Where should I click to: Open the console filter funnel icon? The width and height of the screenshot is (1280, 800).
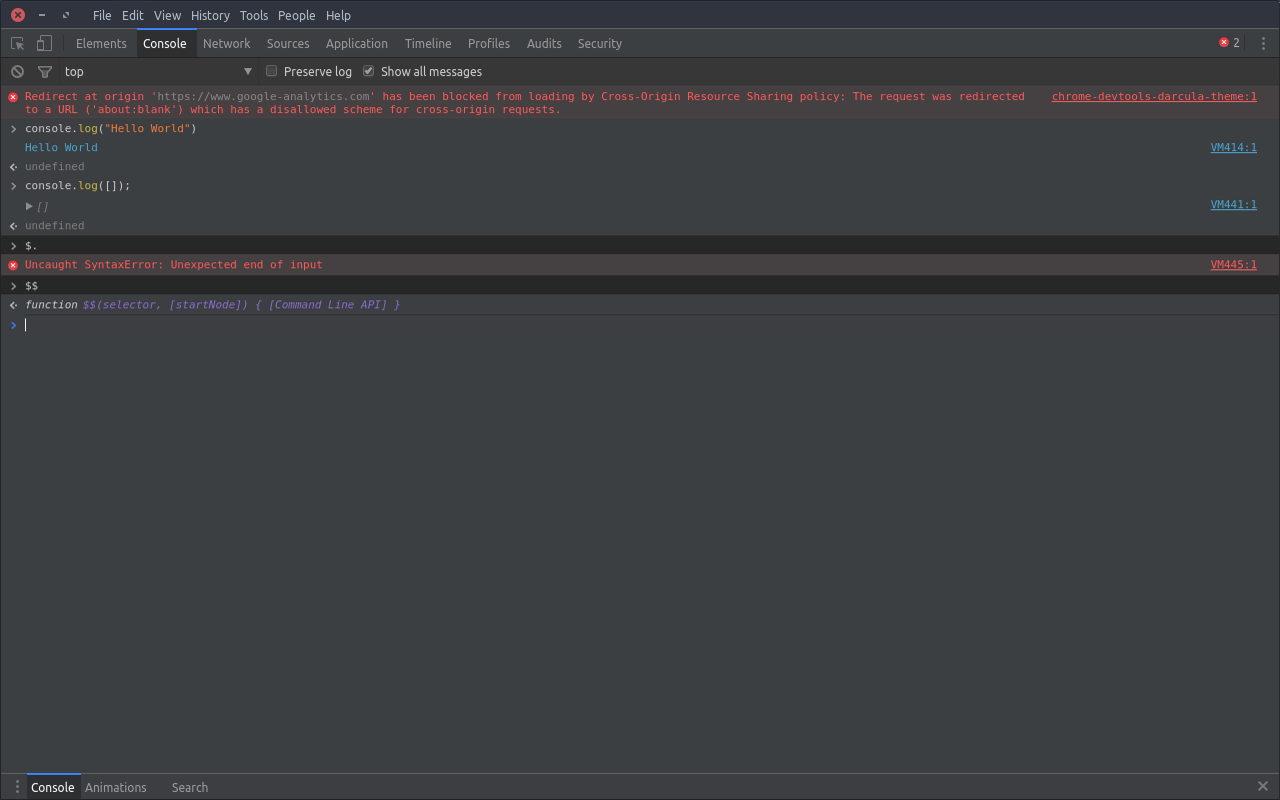pos(44,71)
